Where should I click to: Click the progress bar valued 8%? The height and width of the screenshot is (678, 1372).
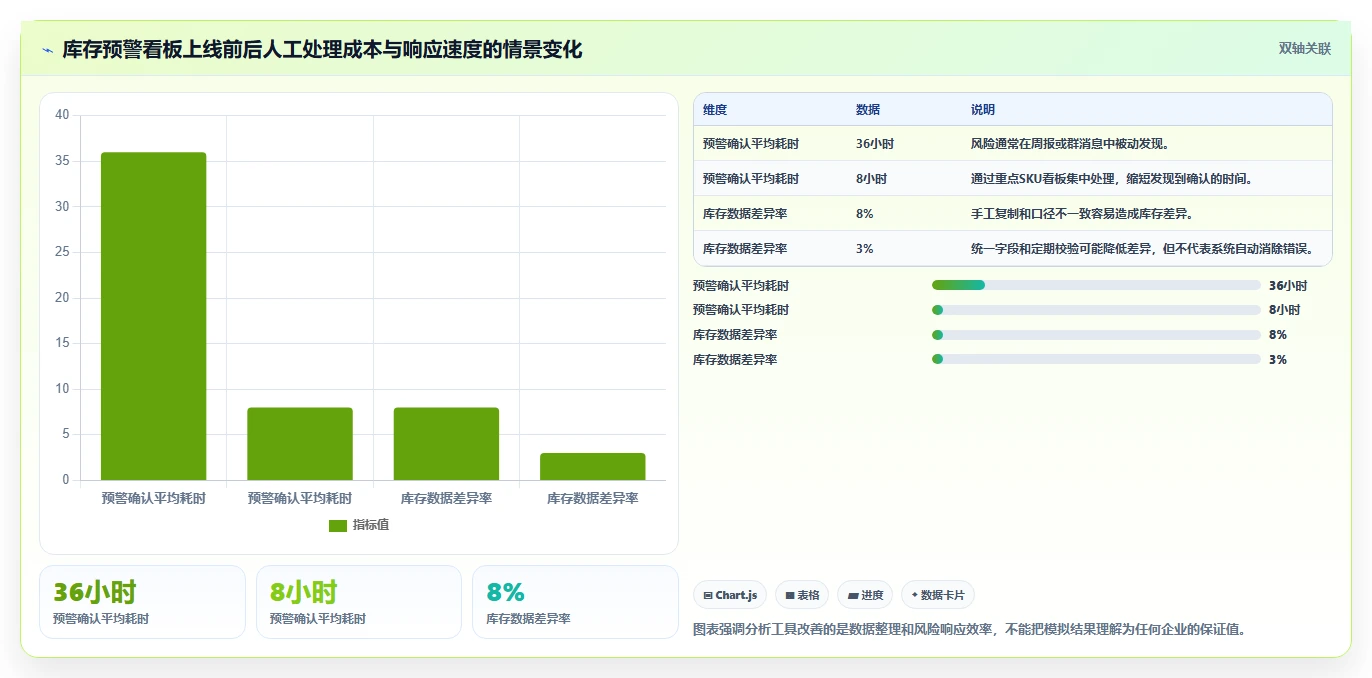click(x=1096, y=335)
